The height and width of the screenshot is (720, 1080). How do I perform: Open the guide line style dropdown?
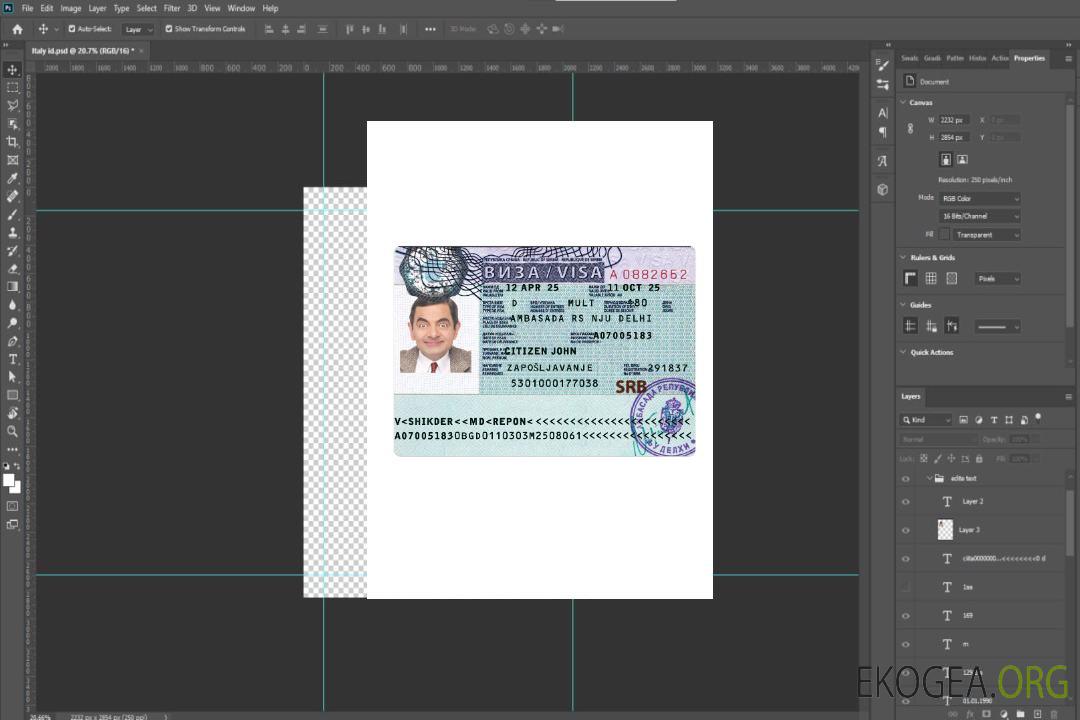pos(997,327)
